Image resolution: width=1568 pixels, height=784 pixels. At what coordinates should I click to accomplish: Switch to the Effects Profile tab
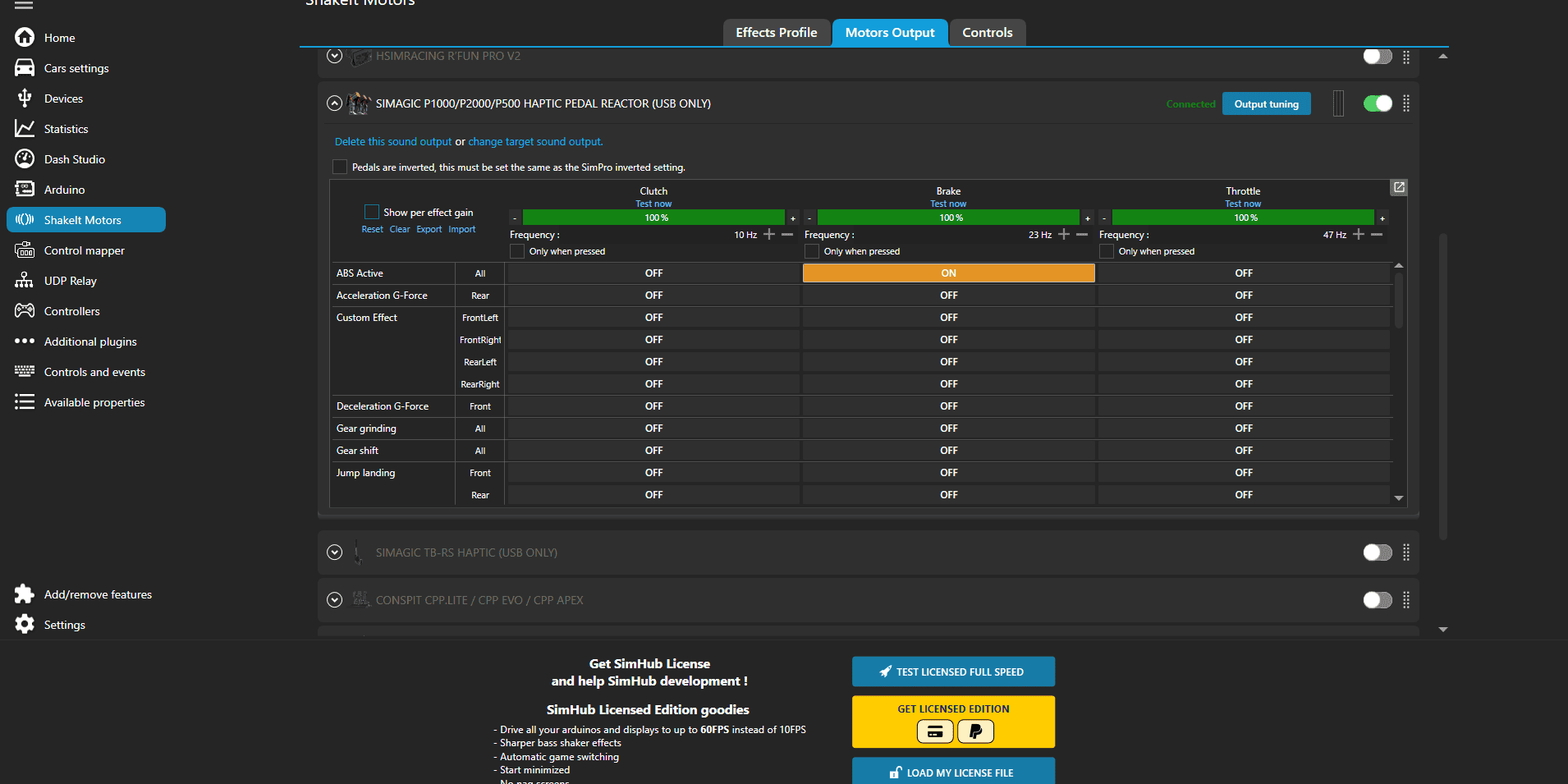pyautogui.click(x=775, y=32)
